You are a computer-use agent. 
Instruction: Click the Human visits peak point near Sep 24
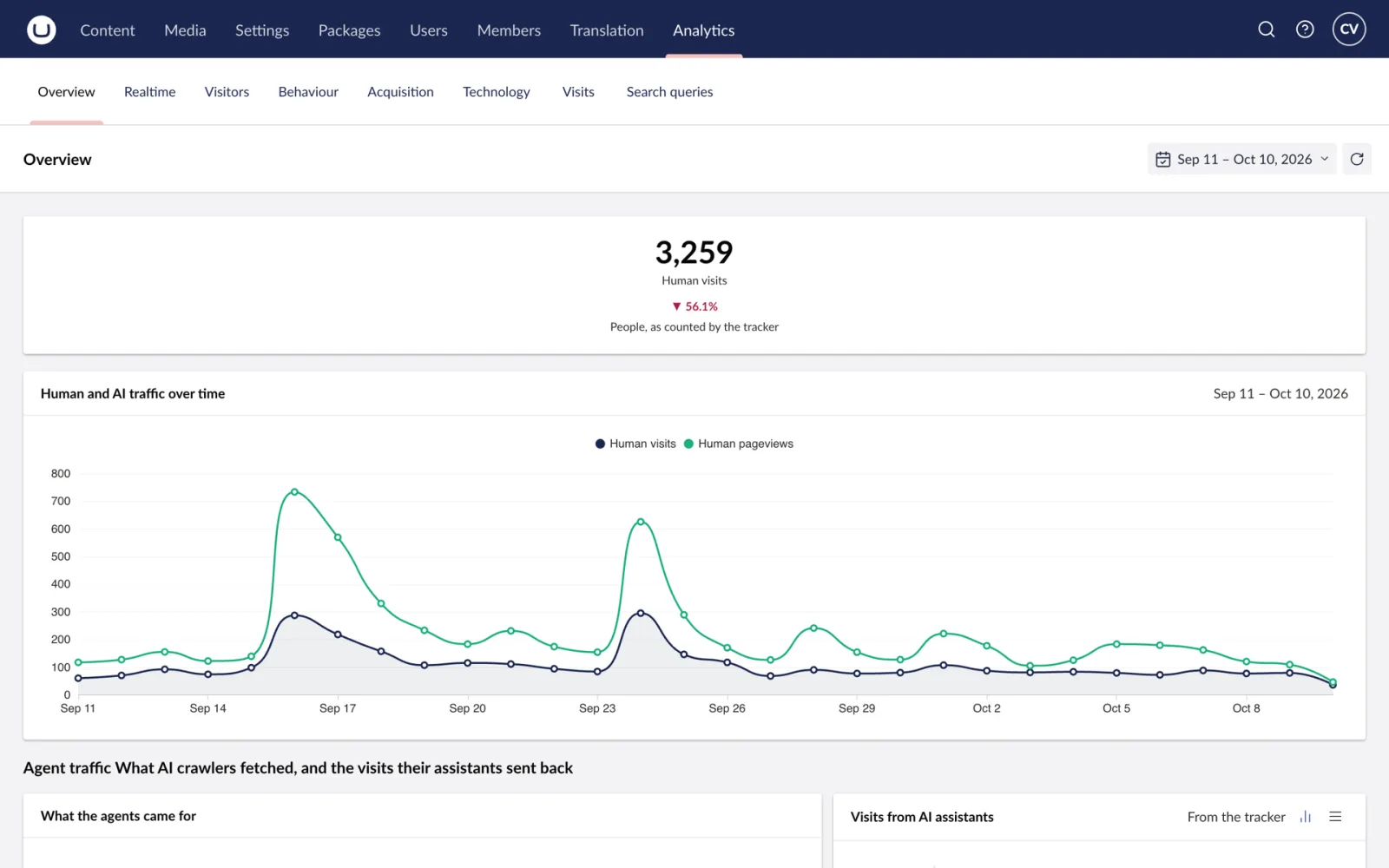641,613
